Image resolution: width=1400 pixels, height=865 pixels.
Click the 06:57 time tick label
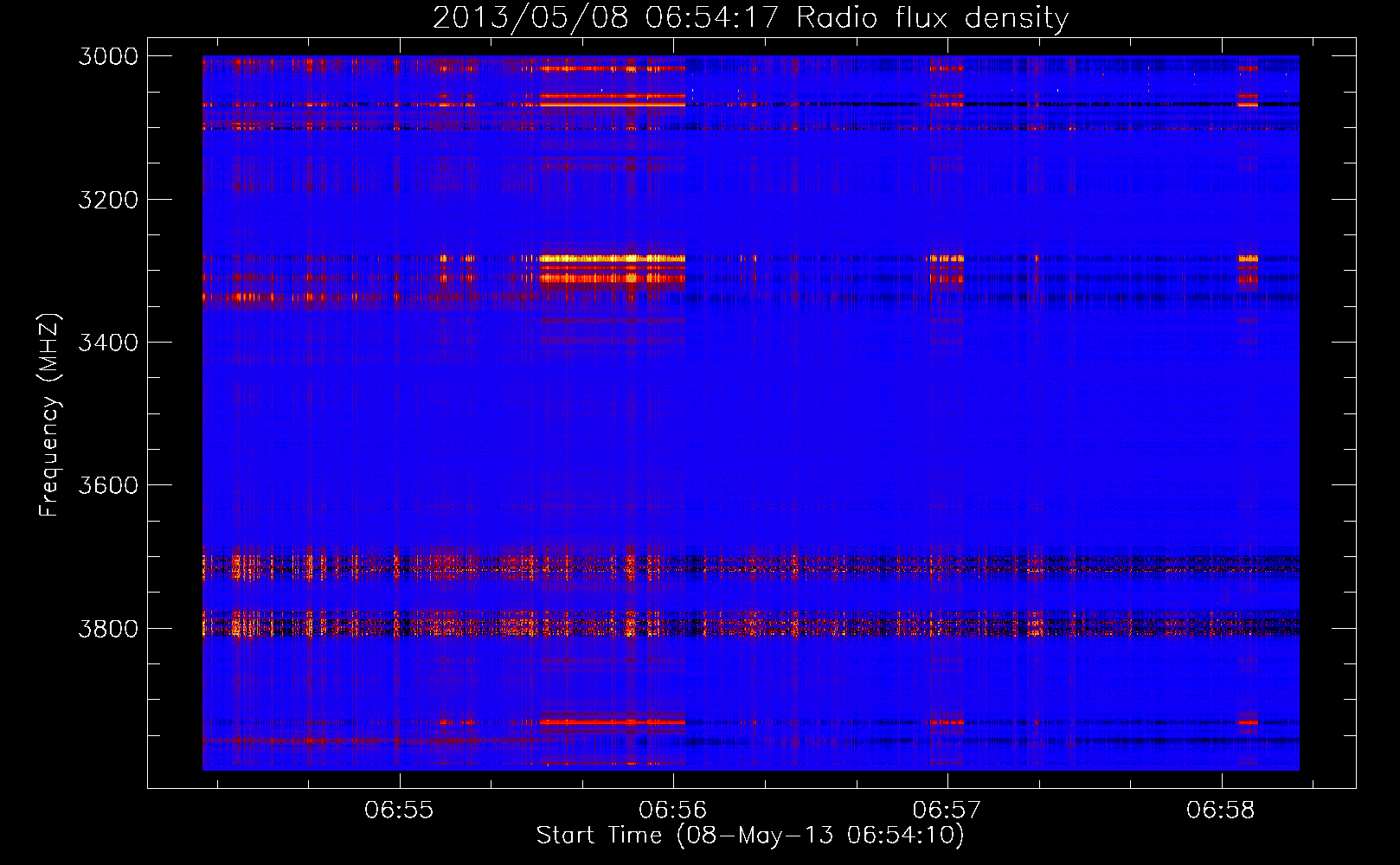click(x=947, y=811)
